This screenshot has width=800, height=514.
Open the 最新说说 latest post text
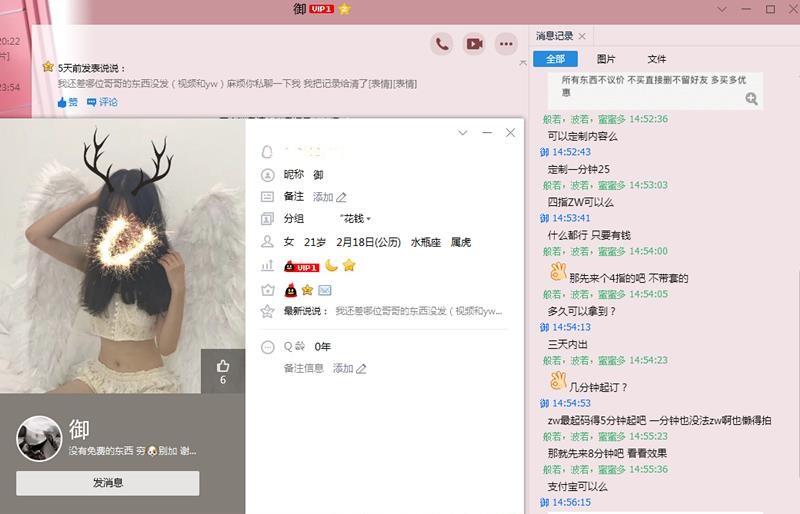coord(418,311)
